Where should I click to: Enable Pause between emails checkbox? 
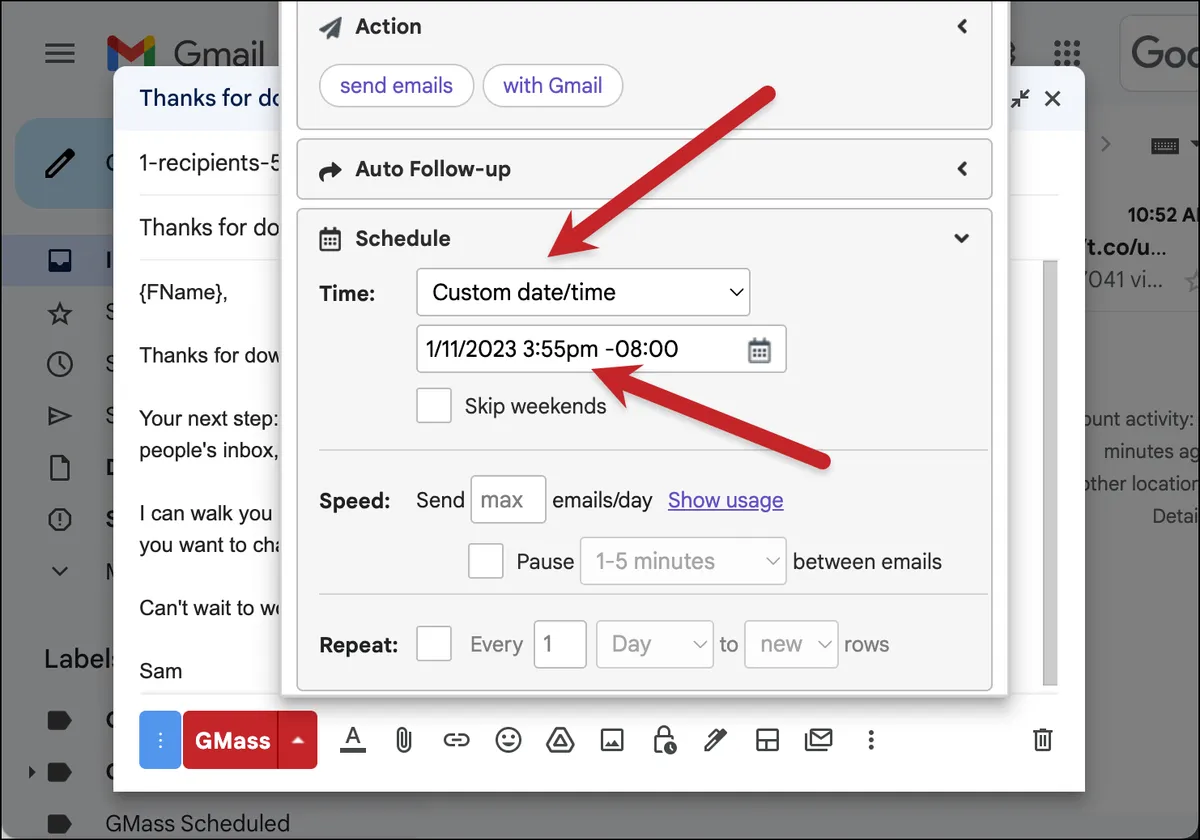point(486,561)
